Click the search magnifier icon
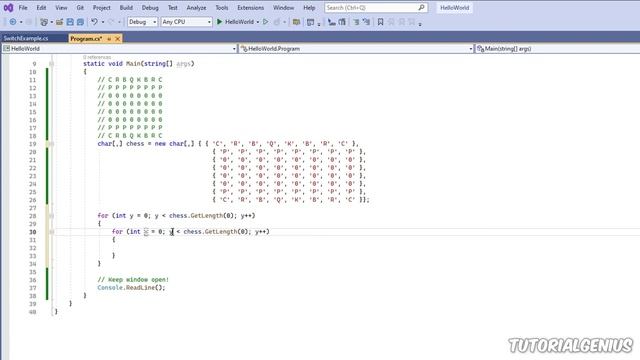 pyautogui.click(x=422, y=8)
